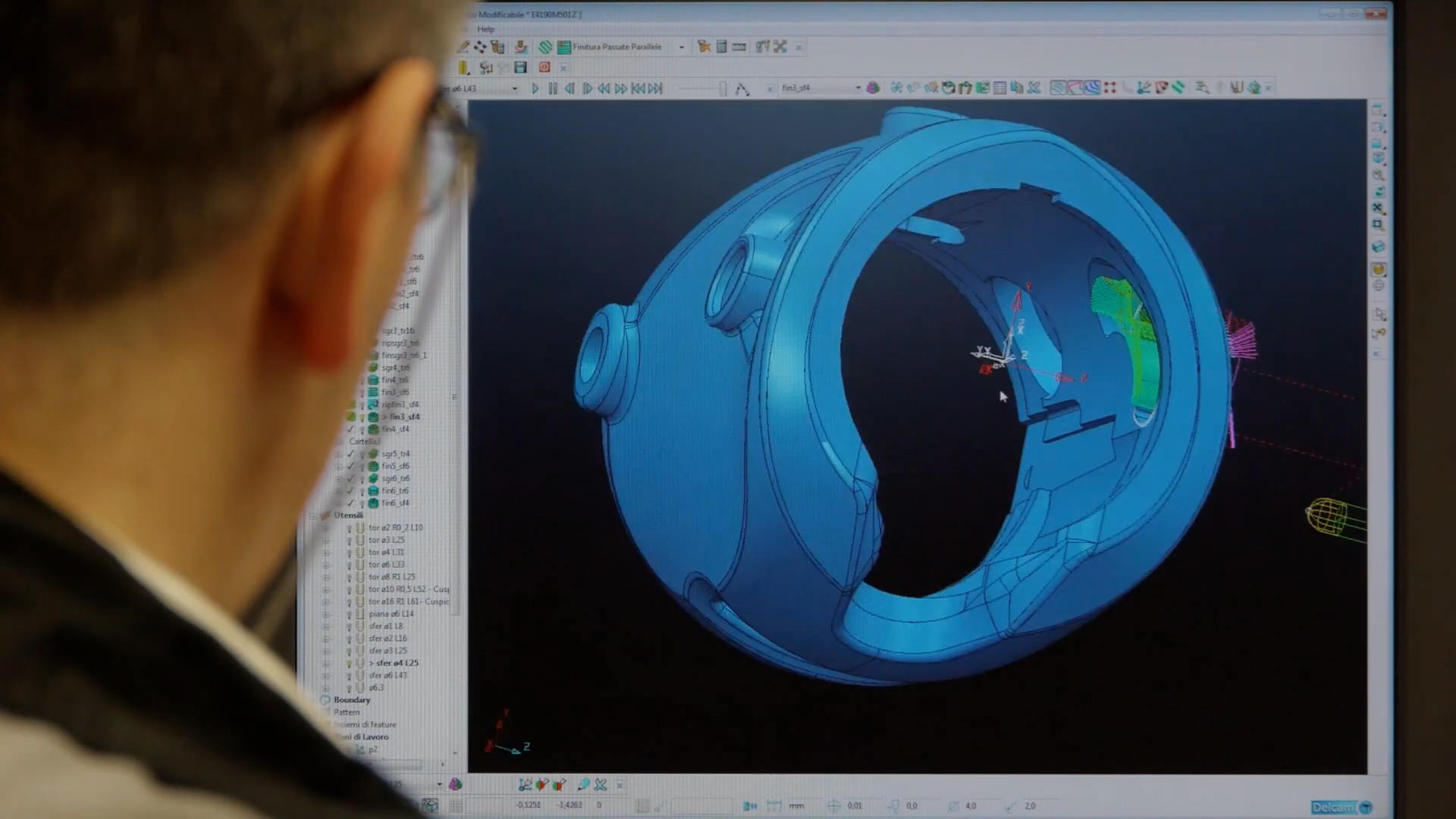Select the Boundary tree item
This screenshot has width=1456, height=819.
[352, 700]
